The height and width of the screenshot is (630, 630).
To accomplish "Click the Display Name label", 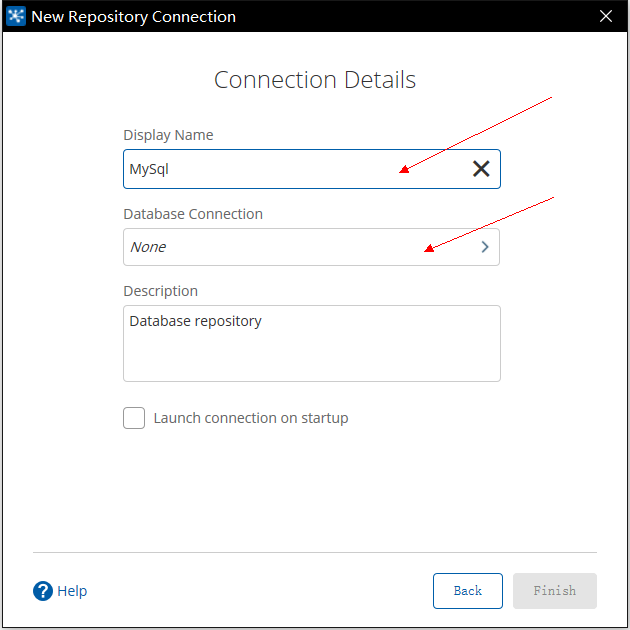I will pos(168,135).
